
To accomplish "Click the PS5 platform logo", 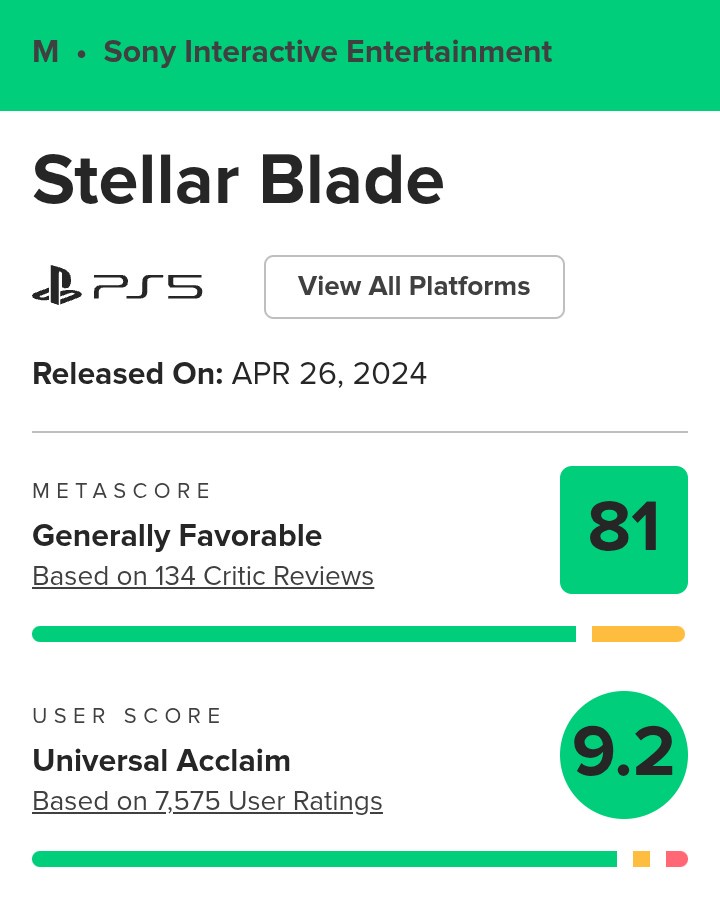I will [118, 288].
